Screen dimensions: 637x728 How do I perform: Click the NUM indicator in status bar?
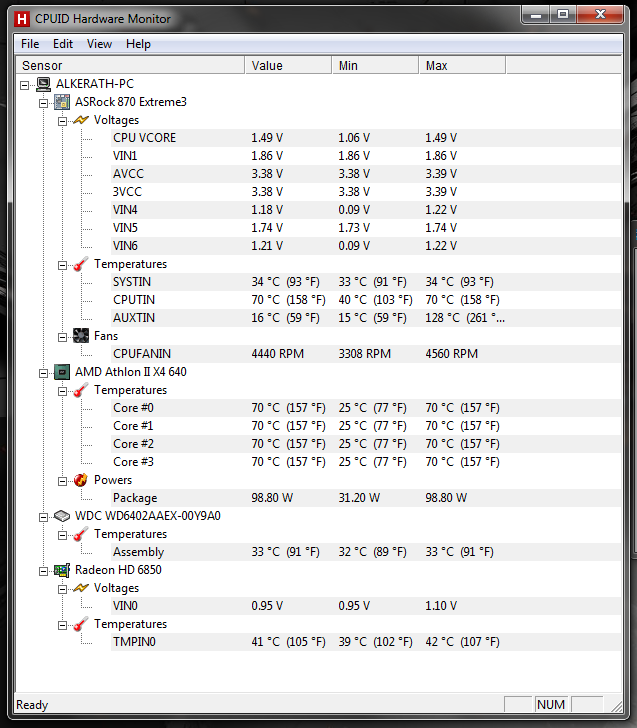551,705
